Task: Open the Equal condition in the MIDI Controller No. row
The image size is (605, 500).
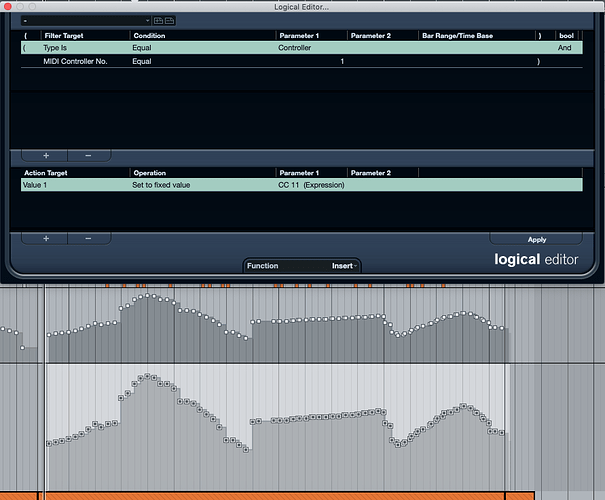Action: click(x=142, y=61)
